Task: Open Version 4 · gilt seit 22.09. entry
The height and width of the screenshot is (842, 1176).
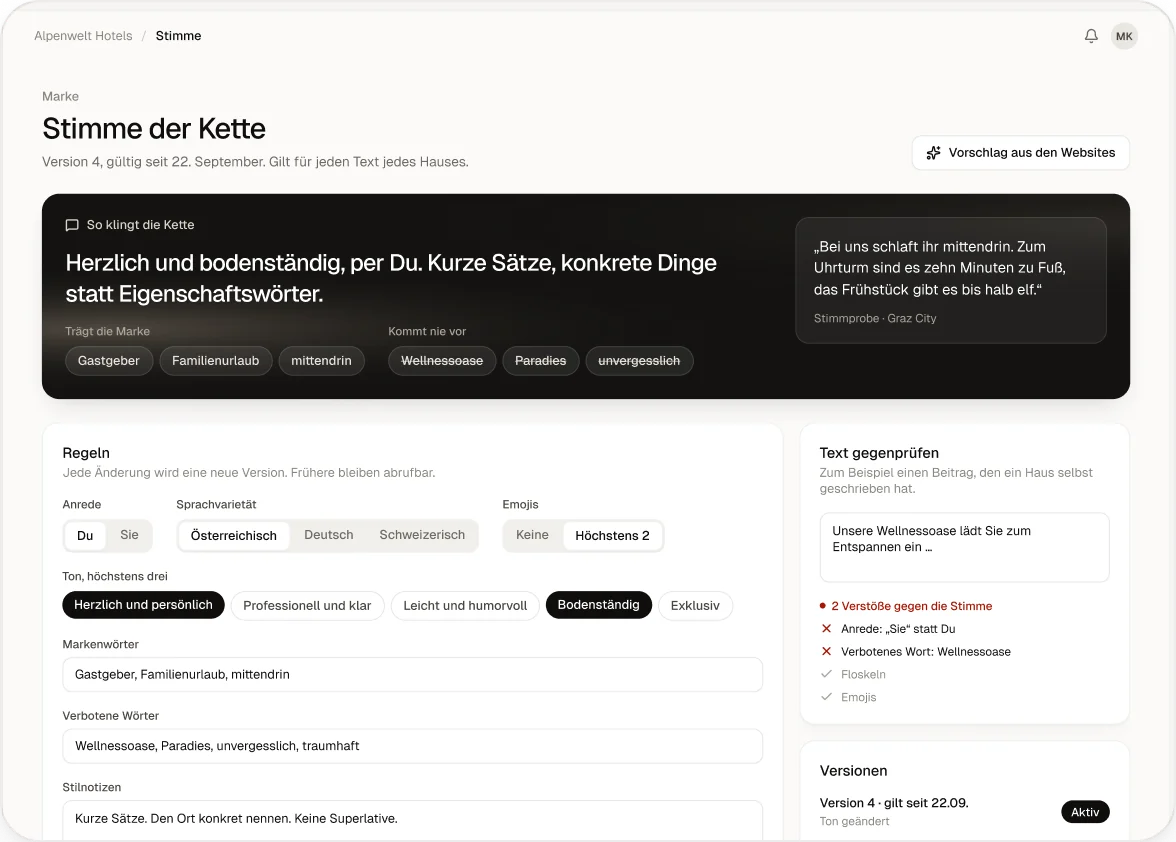Action: [964, 811]
